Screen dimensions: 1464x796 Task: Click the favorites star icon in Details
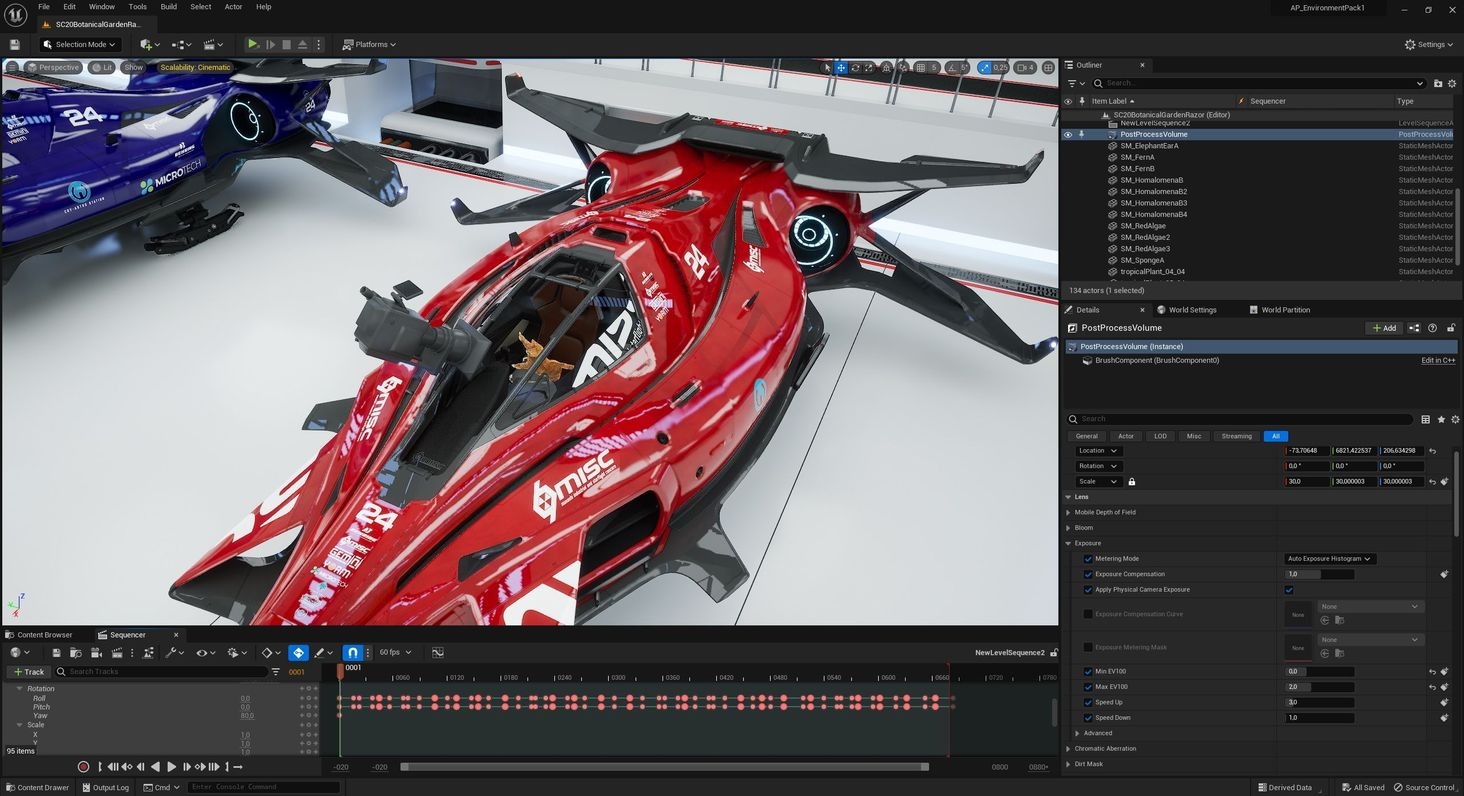[1441, 419]
